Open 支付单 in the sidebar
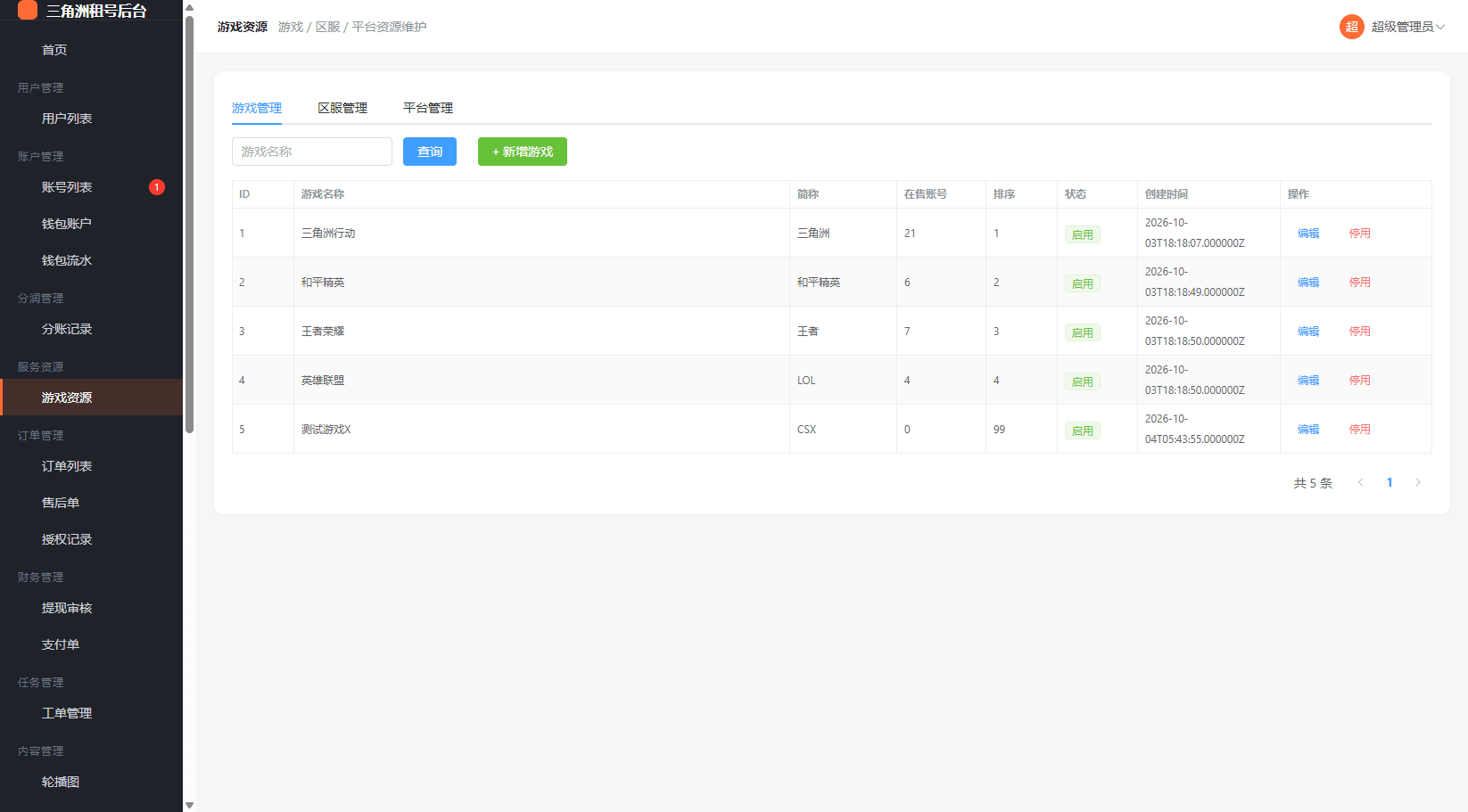The width and height of the screenshot is (1468, 812). (91, 644)
